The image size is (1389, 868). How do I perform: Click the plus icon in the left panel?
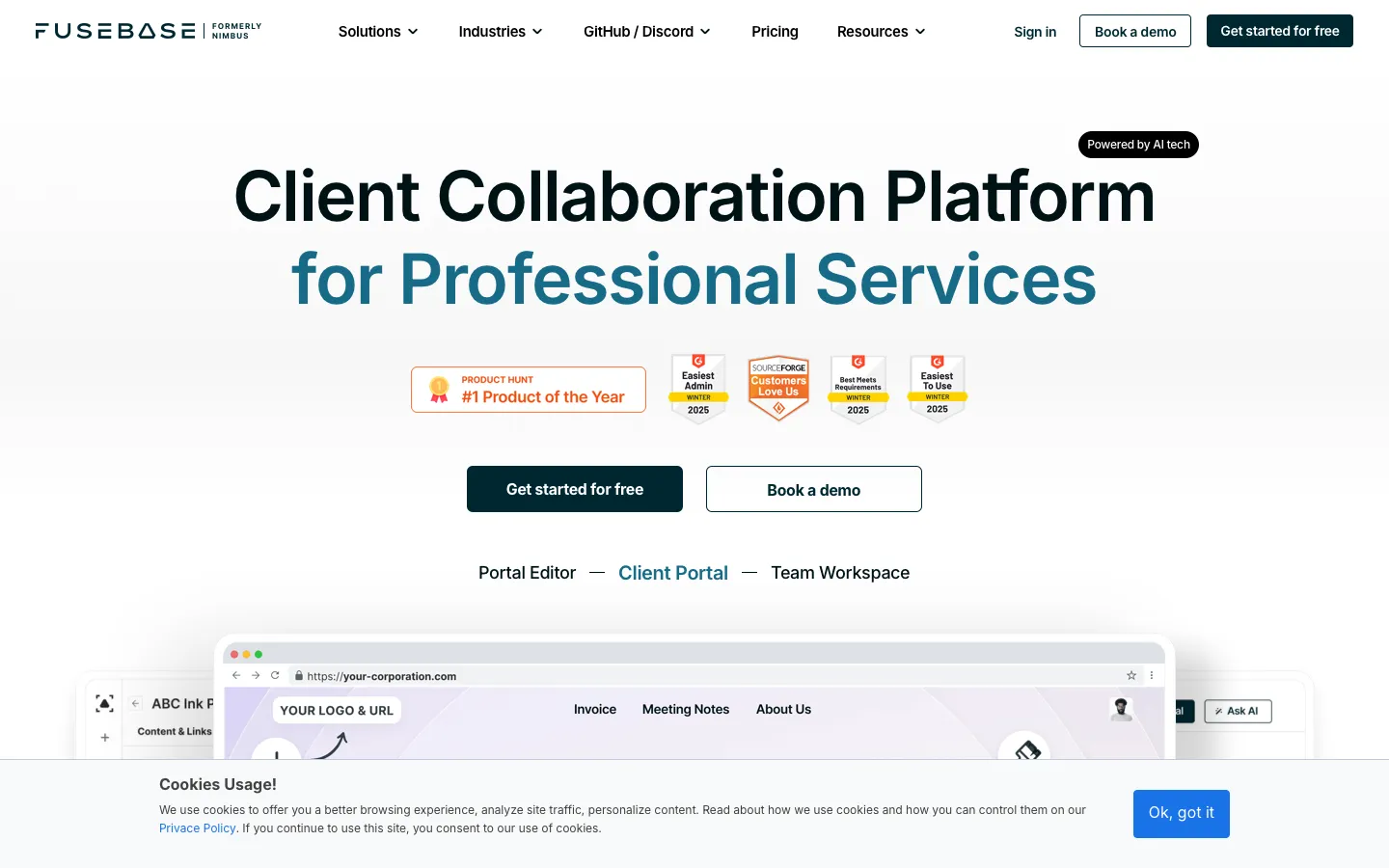pyautogui.click(x=105, y=738)
